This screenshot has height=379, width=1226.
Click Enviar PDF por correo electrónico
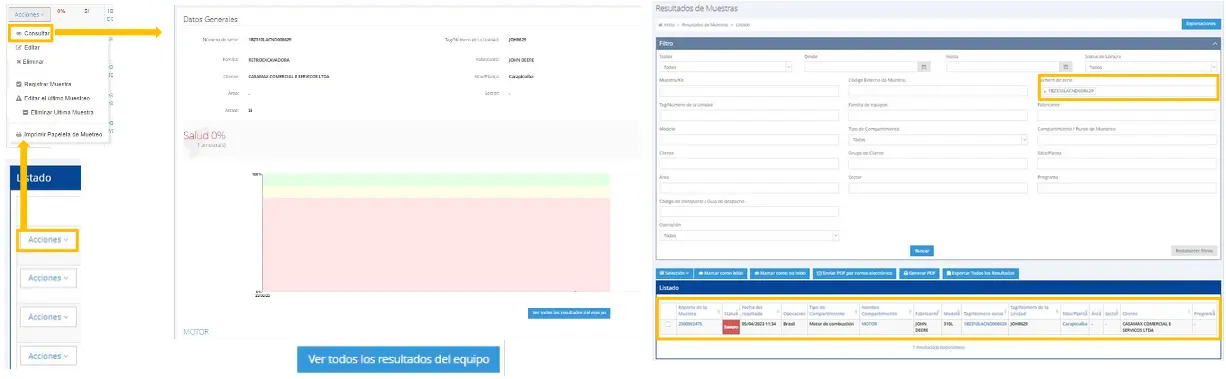854,272
